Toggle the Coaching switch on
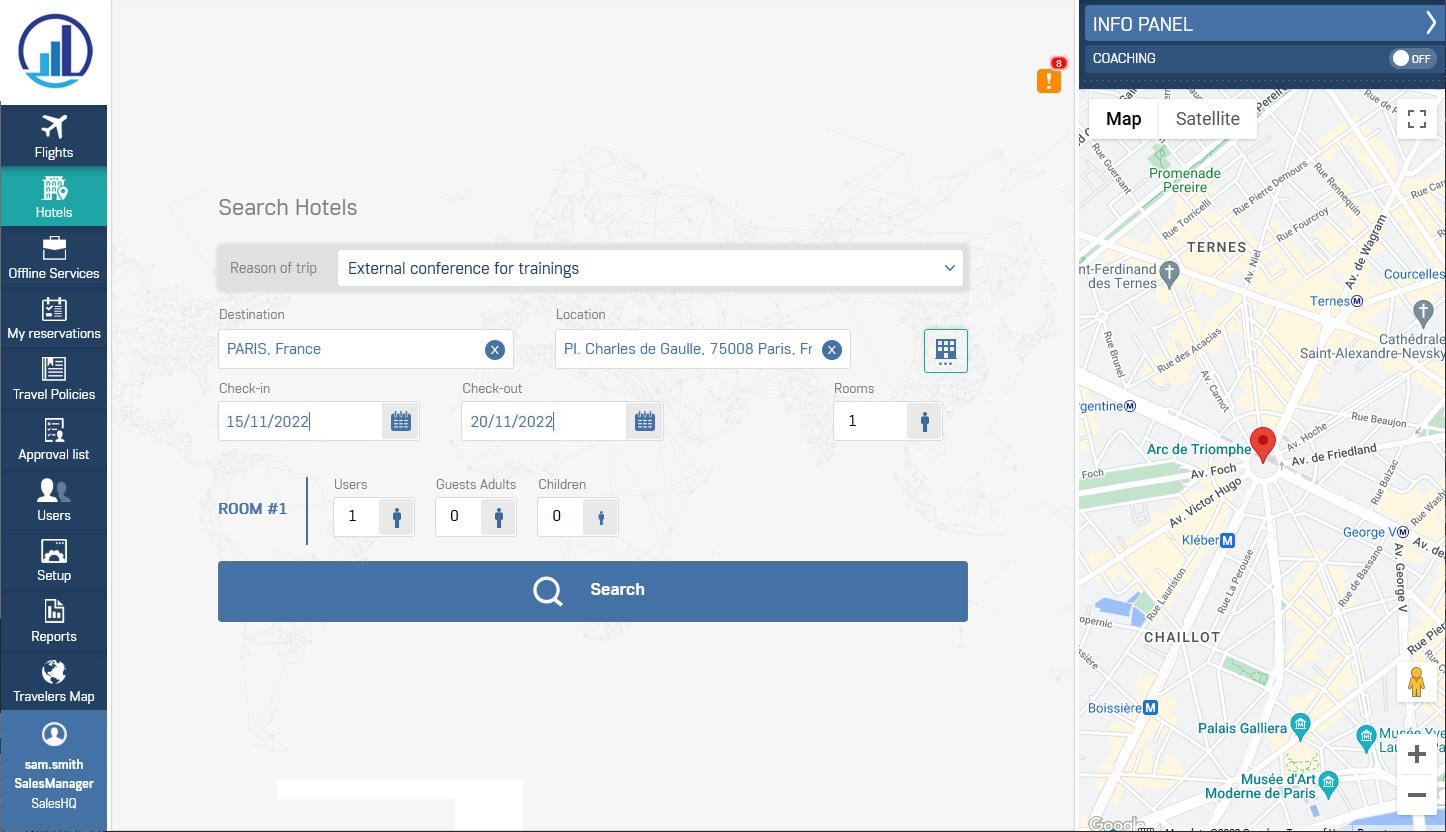 (x=1412, y=59)
